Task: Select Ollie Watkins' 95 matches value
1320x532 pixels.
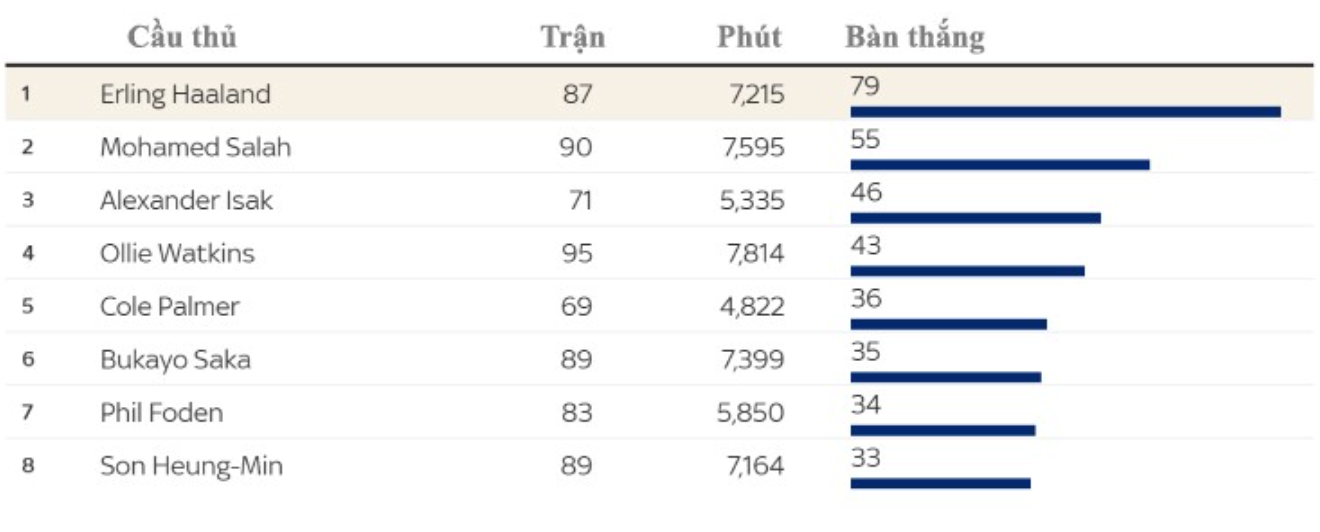Action: 576,253
